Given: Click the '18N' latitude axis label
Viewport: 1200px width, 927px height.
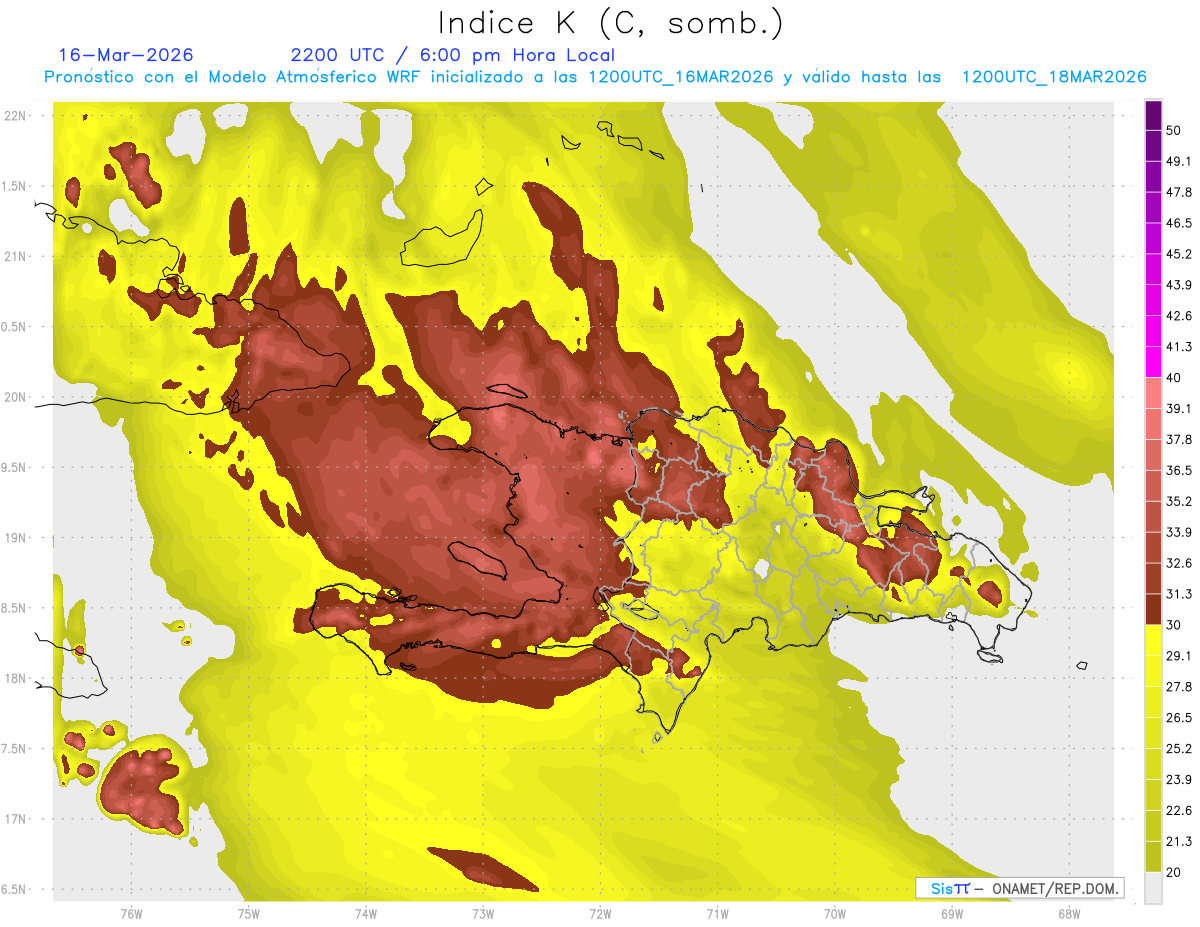Looking at the screenshot, I should pos(16,678).
